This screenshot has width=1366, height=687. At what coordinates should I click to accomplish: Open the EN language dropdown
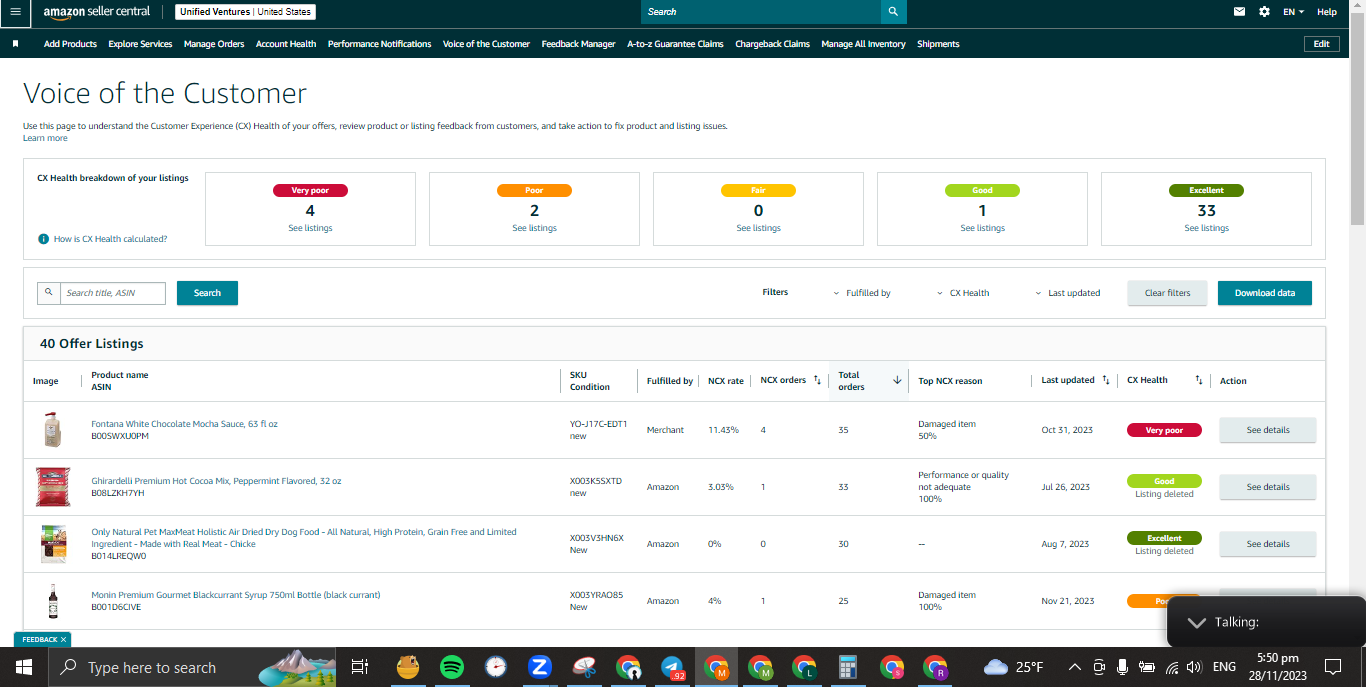click(x=1294, y=12)
